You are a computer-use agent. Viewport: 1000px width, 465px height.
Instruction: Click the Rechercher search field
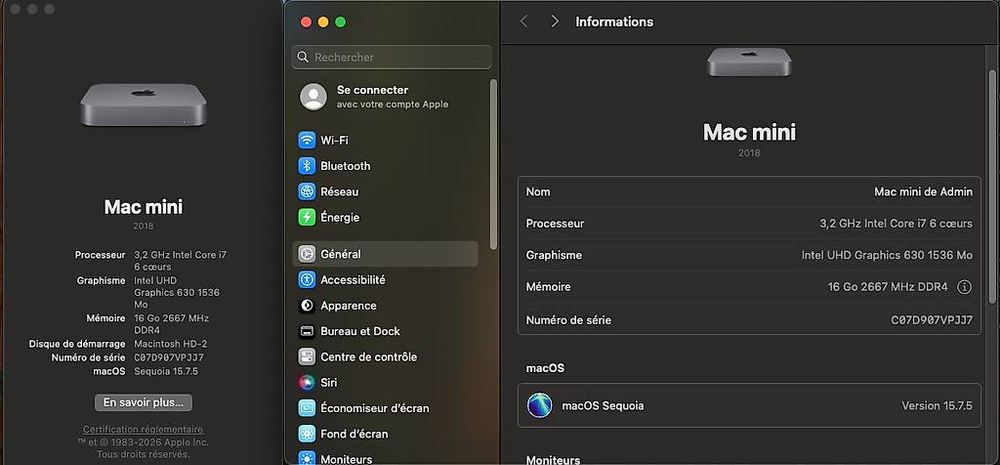392,57
